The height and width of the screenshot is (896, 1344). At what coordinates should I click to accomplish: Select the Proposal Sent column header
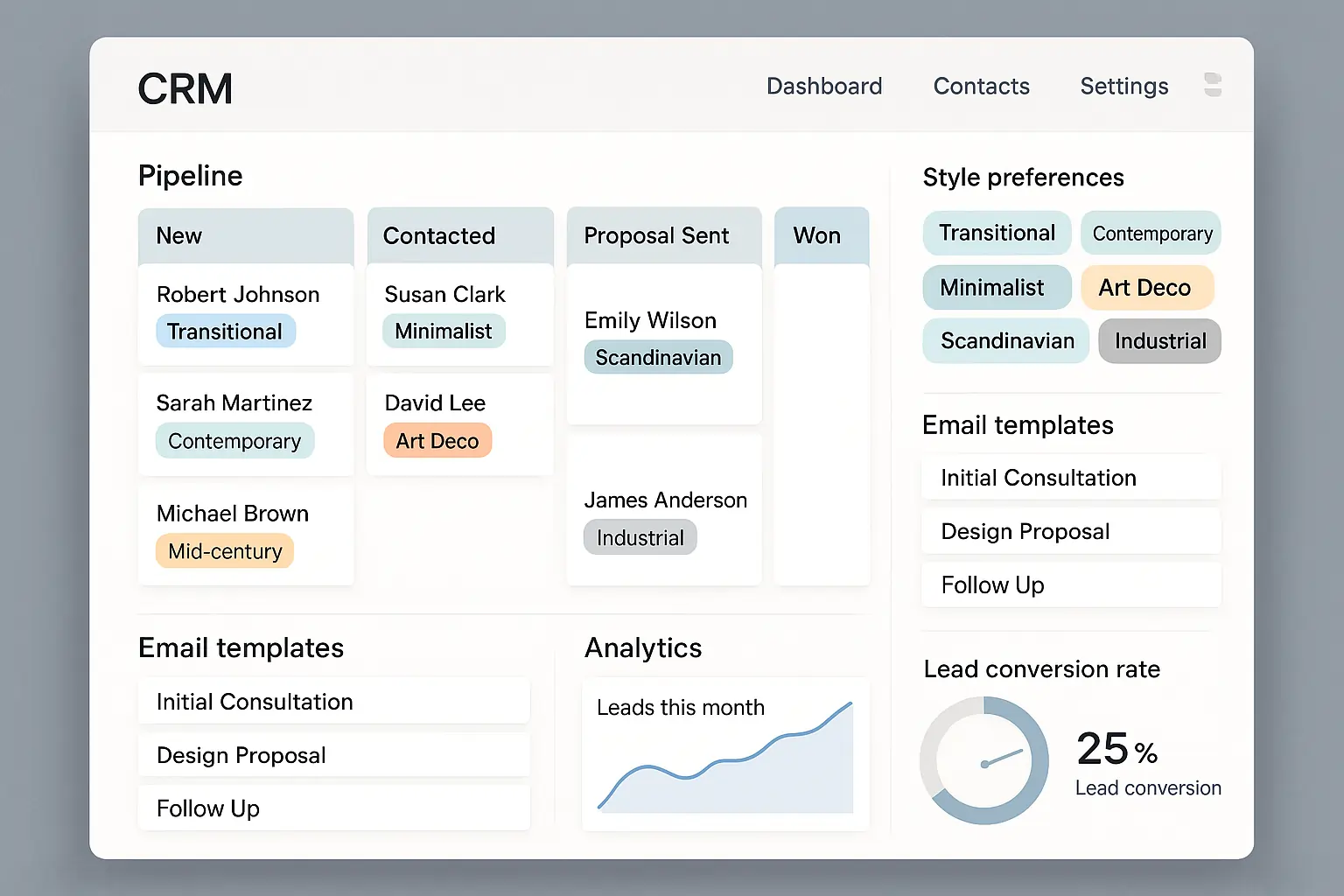[664, 235]
